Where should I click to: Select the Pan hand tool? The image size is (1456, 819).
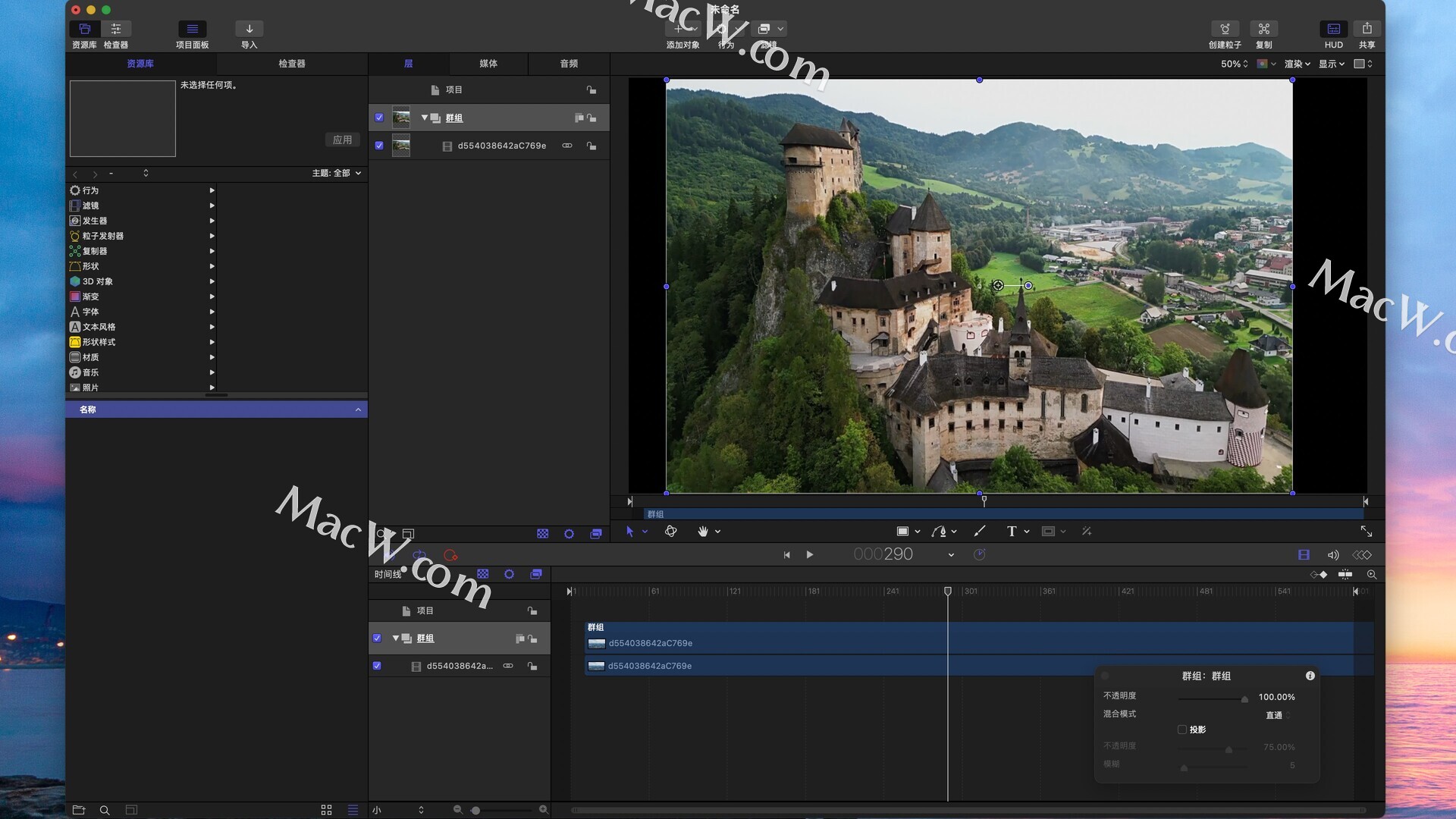point(703,532)
